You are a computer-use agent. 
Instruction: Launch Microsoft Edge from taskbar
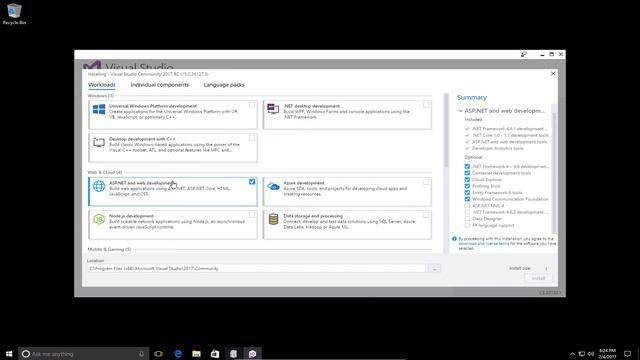point(178,353)
